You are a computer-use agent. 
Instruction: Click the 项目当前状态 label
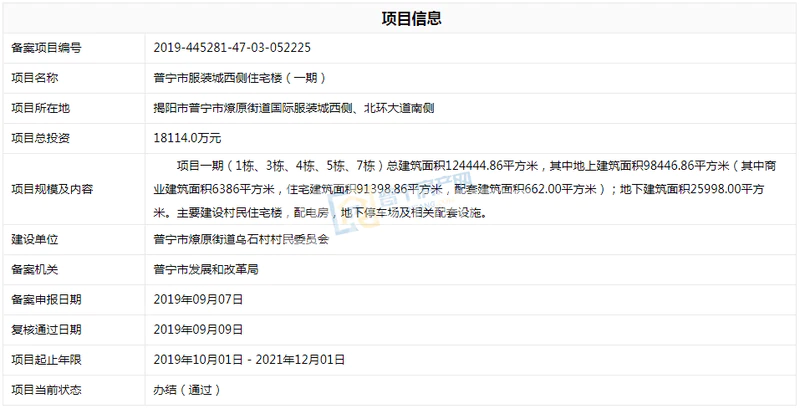pos(52,389)
